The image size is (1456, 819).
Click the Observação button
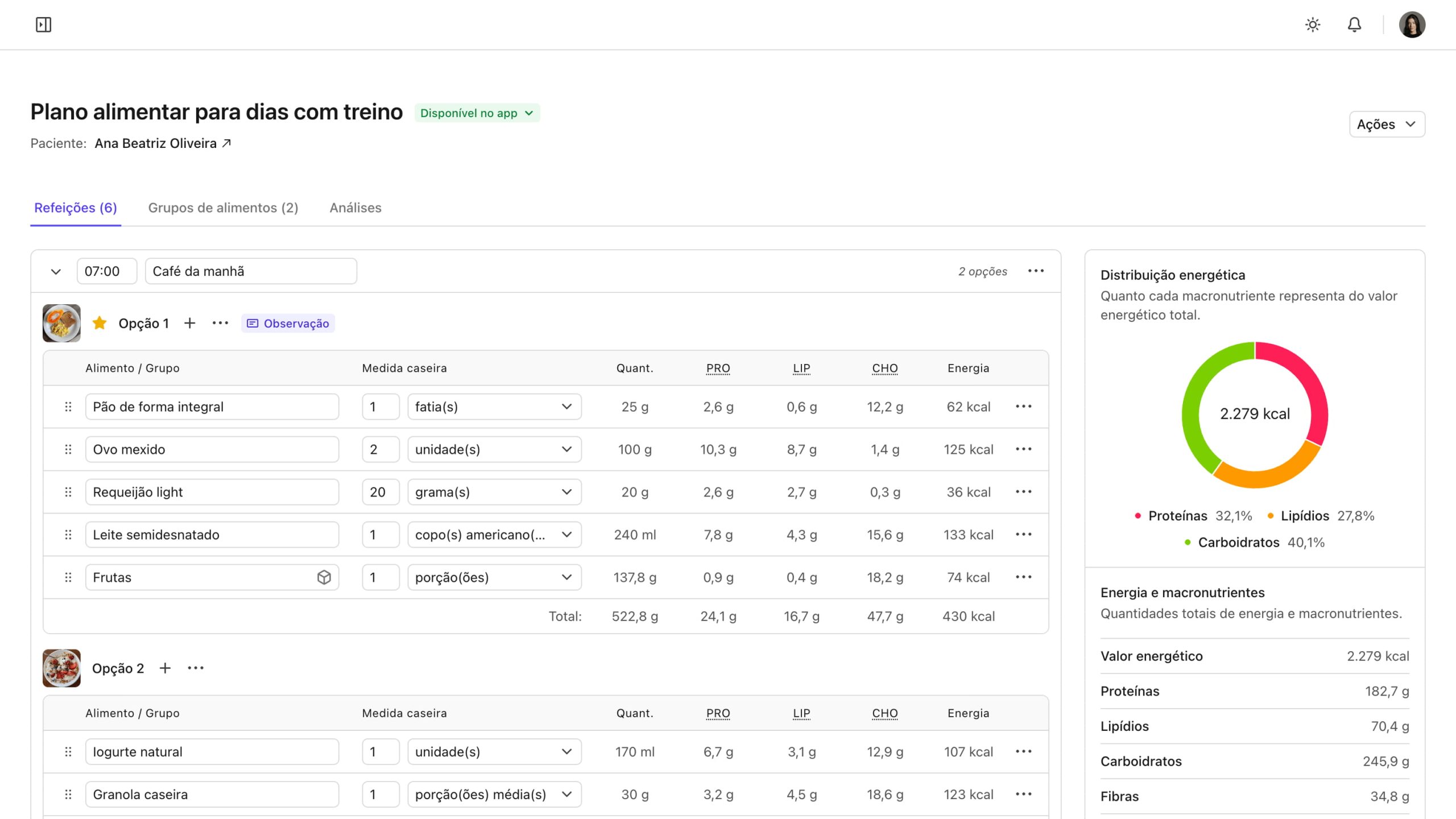288,323
